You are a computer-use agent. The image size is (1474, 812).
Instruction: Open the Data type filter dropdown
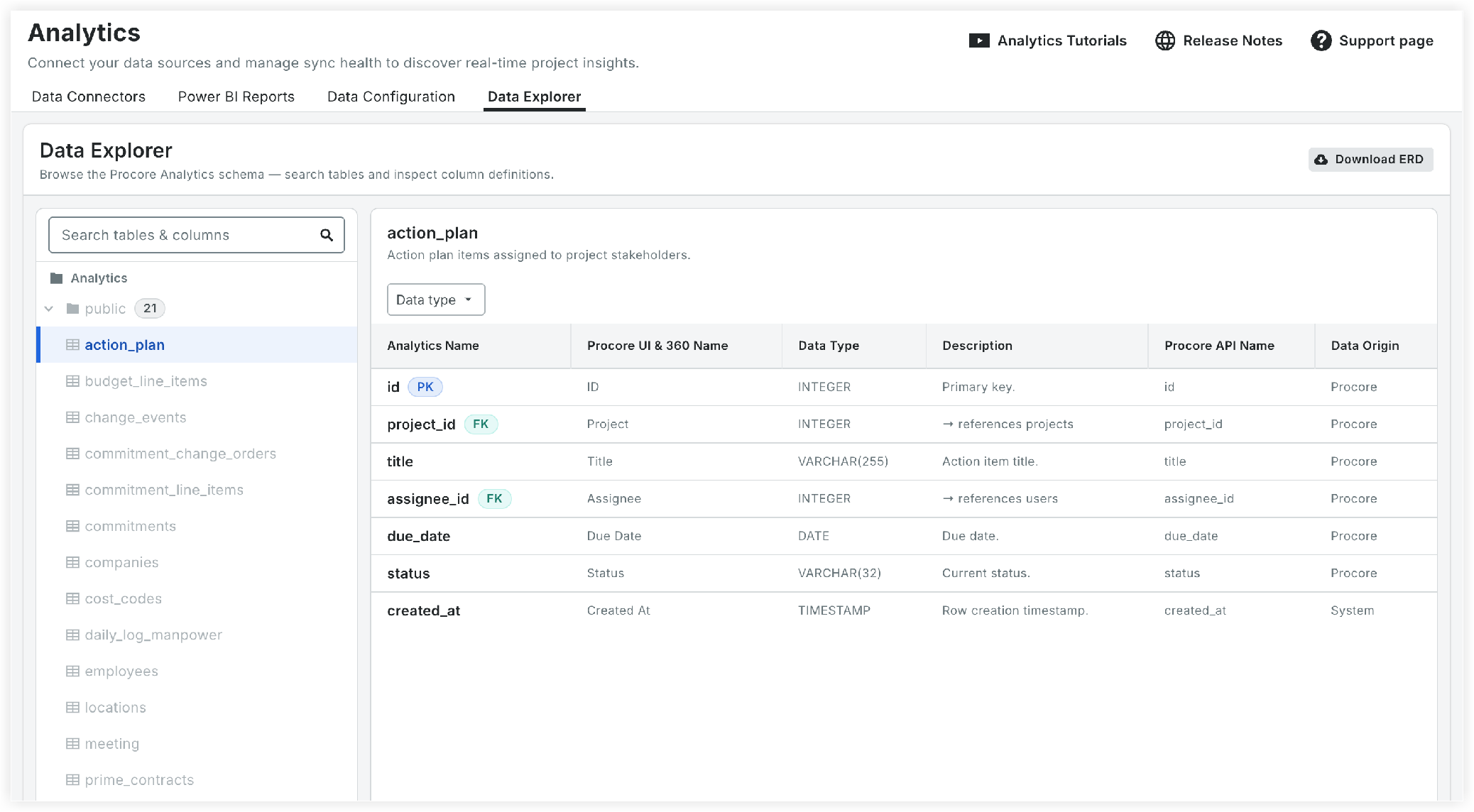coord(436,300)
